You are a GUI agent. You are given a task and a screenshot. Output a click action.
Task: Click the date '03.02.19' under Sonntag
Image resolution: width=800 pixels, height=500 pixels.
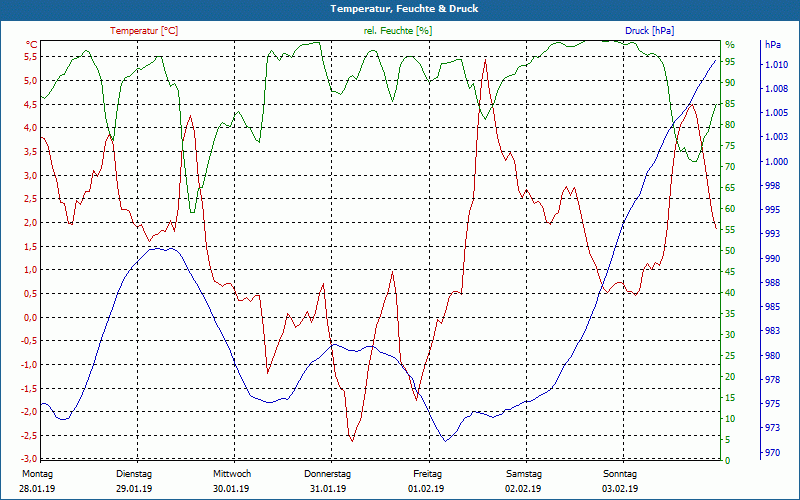tap(620, 489)
